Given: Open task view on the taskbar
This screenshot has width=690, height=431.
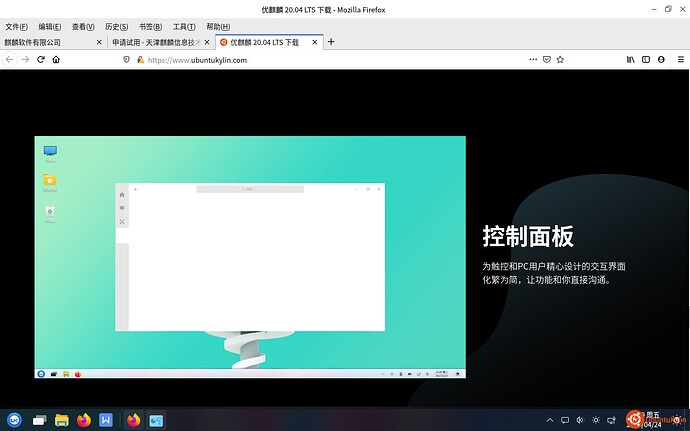Looking at the screenshot, I should click(40, 420).
